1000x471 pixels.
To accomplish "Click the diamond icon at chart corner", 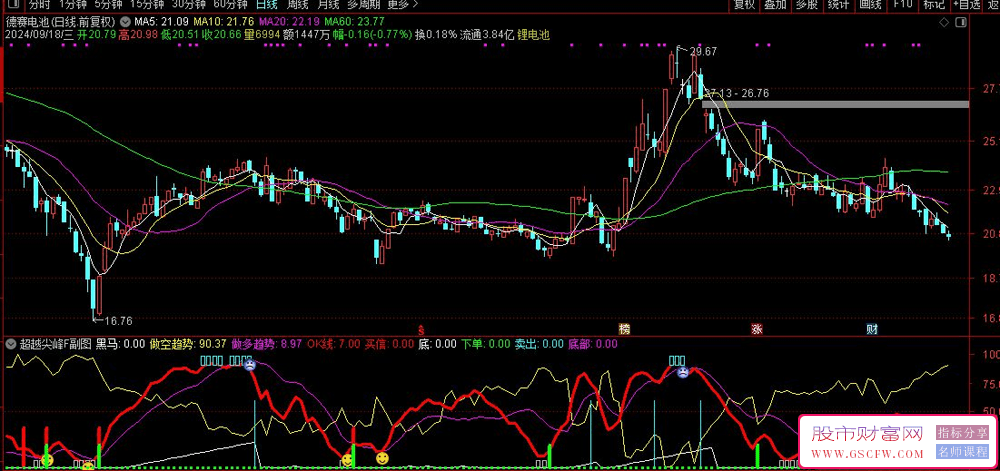I will coord(945,22).
